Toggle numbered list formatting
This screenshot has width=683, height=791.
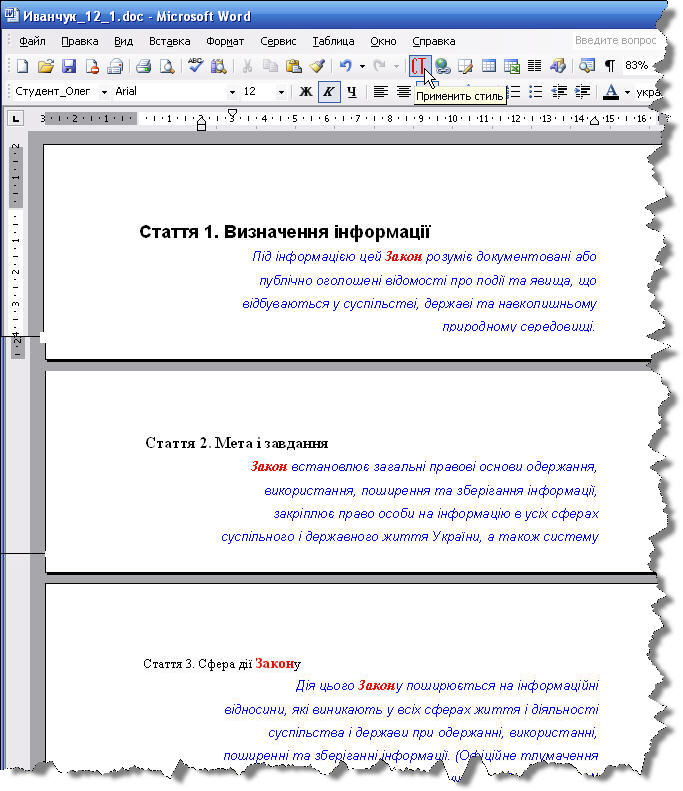(514, 92)
